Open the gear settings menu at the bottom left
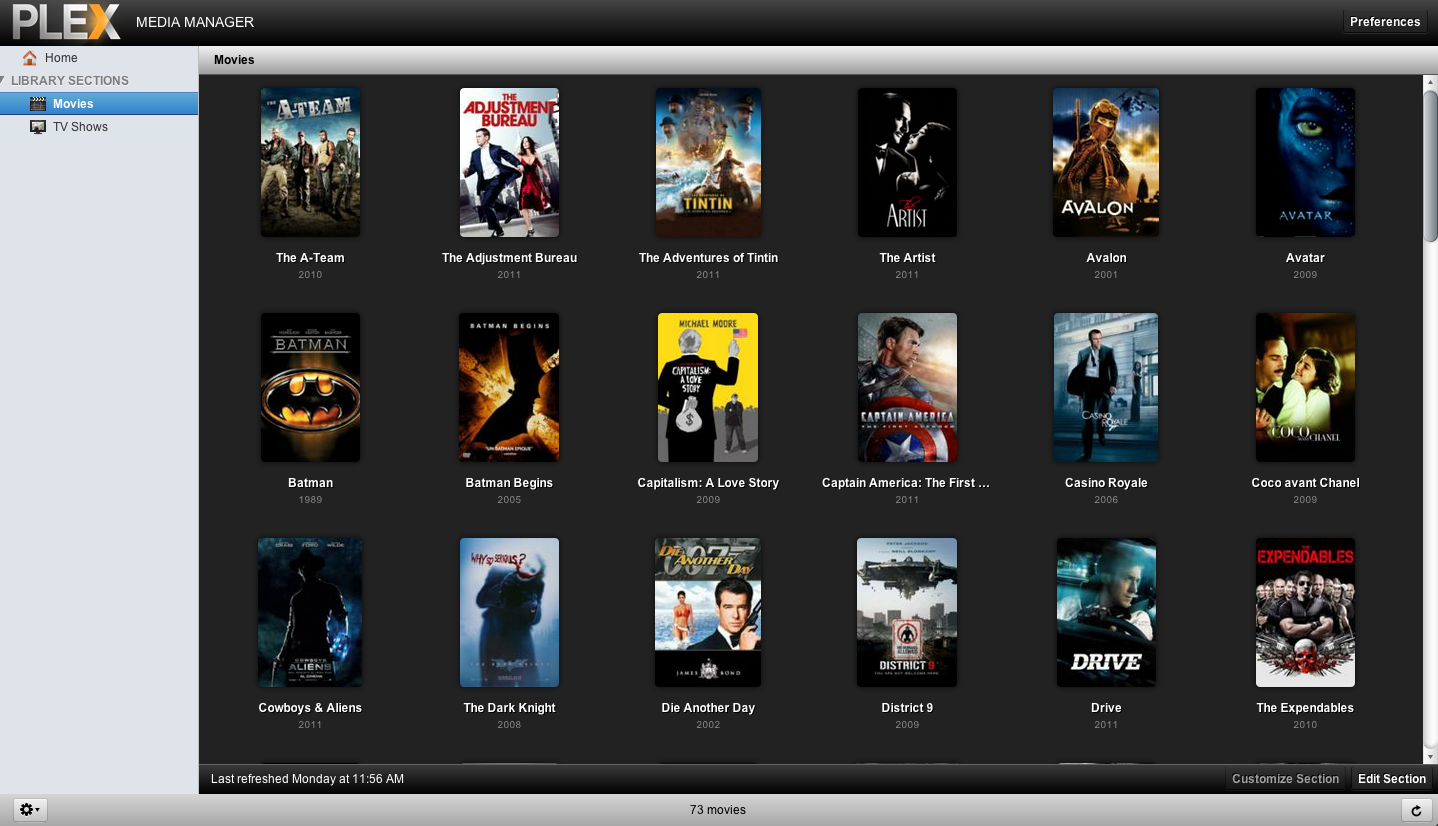This screenshot has width=1438, height=826. point(30,810)
